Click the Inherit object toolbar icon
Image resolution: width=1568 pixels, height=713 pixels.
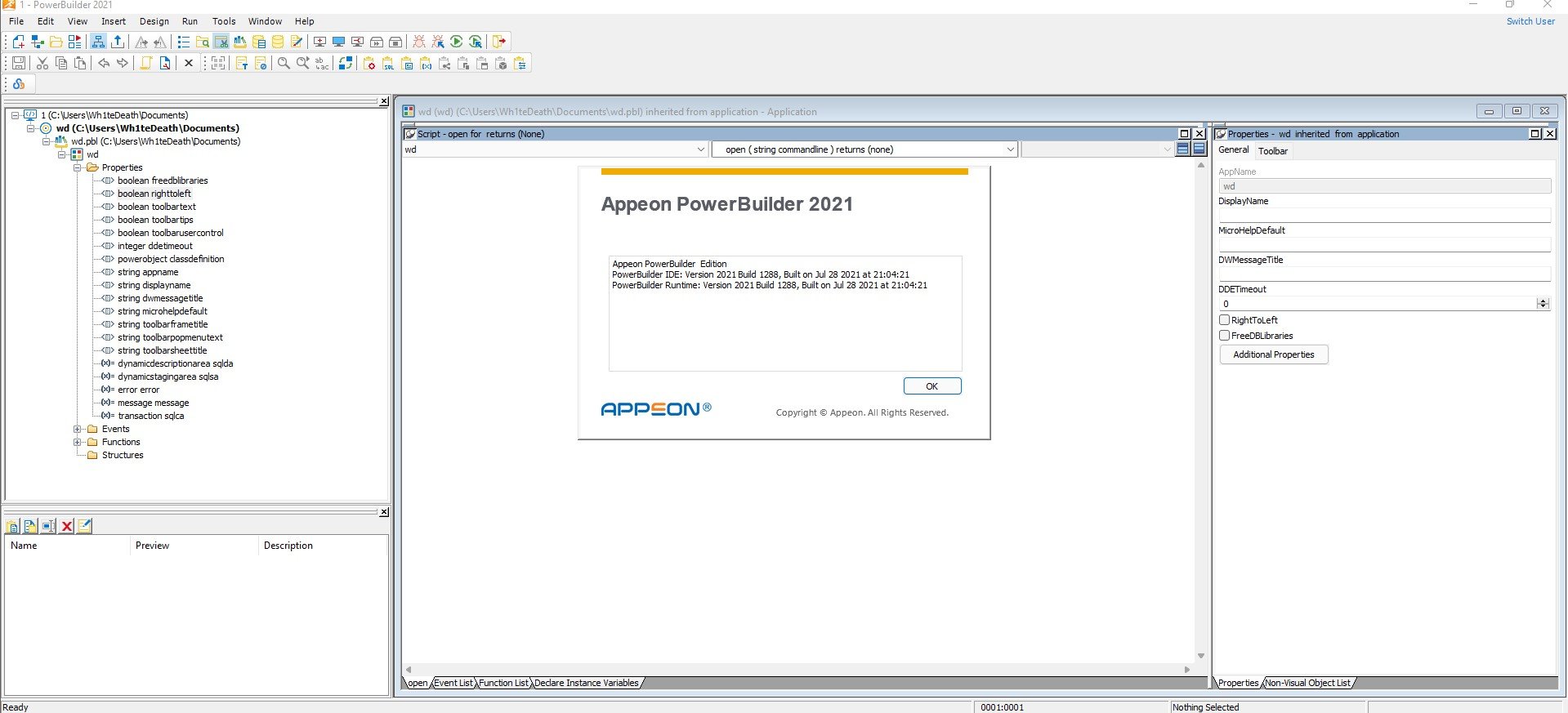click(x=37, y=42)
